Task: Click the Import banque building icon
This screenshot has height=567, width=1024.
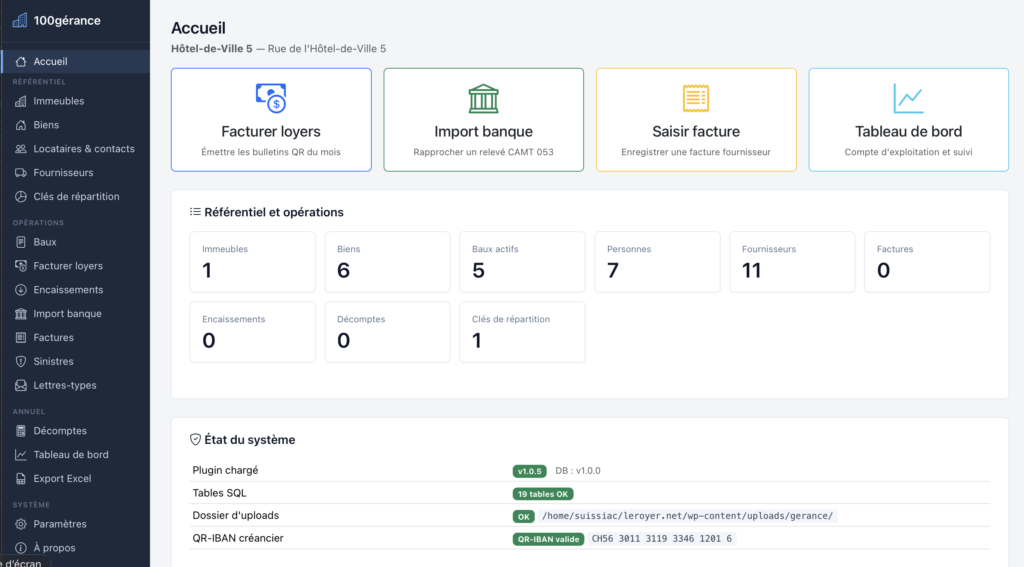Action: [483, 99]
